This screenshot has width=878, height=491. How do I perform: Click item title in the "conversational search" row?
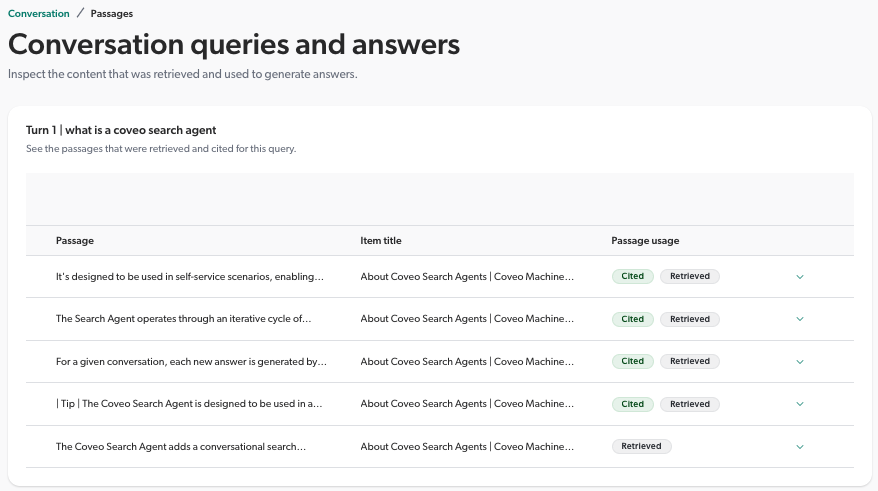coord(467,447)
